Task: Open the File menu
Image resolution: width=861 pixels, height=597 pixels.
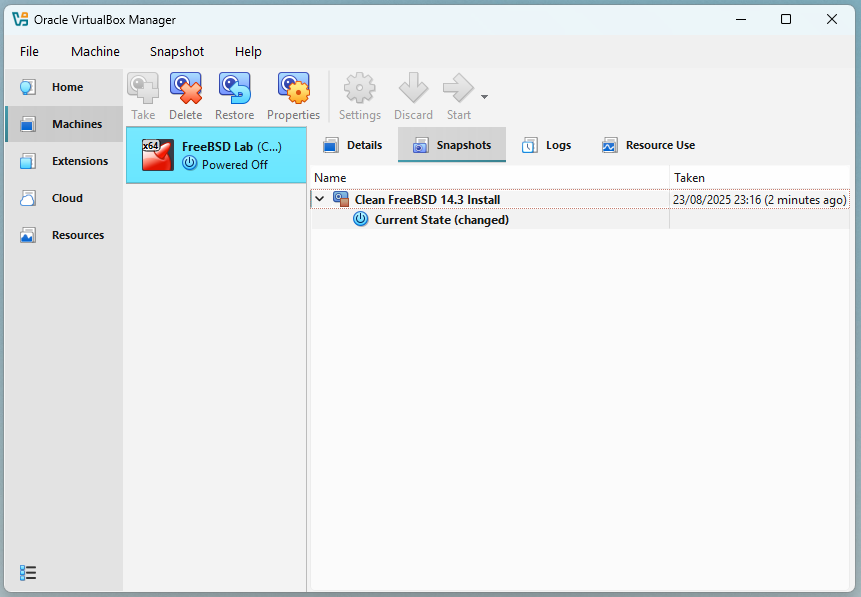Action: point(29,52)
